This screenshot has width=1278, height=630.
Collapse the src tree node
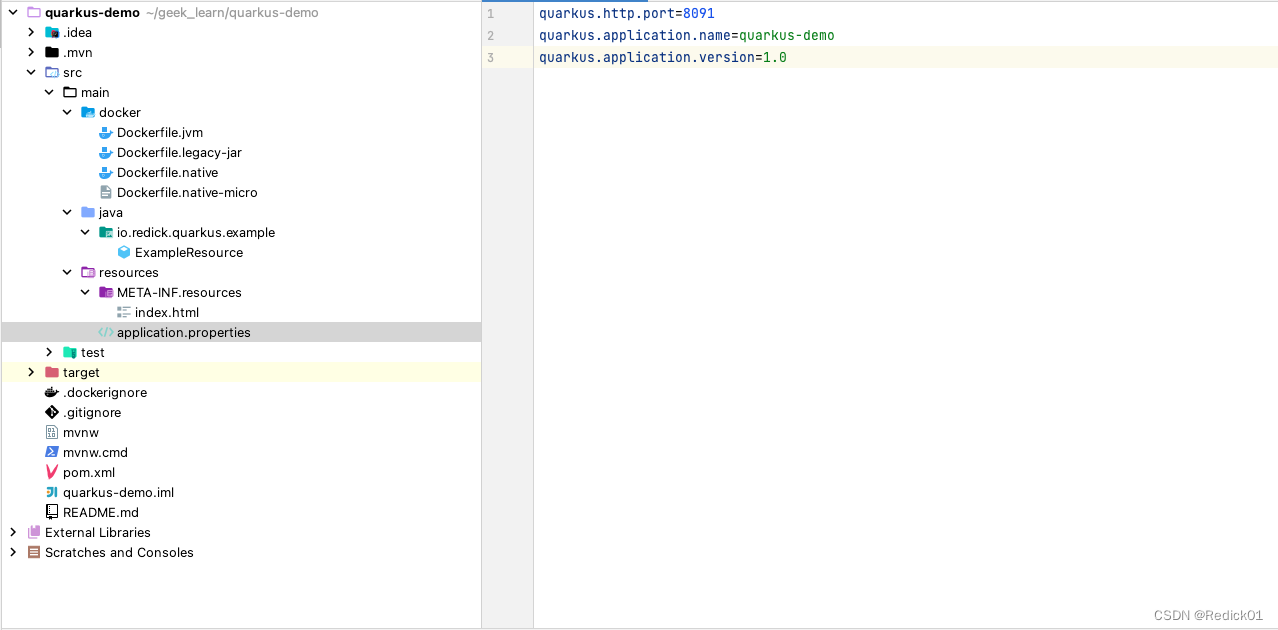30,72
